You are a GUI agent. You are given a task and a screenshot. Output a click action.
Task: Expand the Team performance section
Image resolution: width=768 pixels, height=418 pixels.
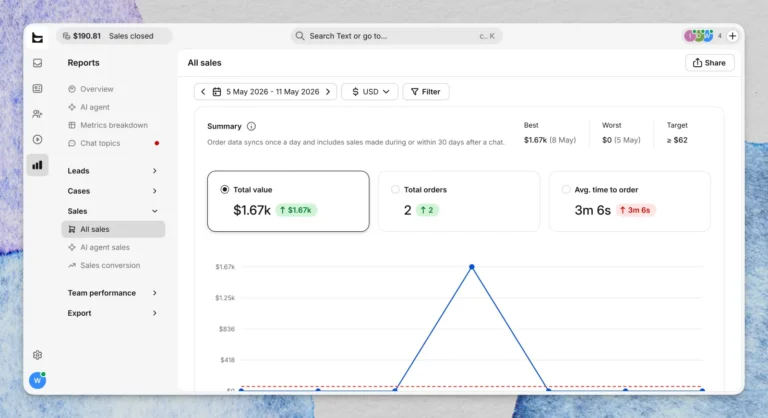pos(113,293)
